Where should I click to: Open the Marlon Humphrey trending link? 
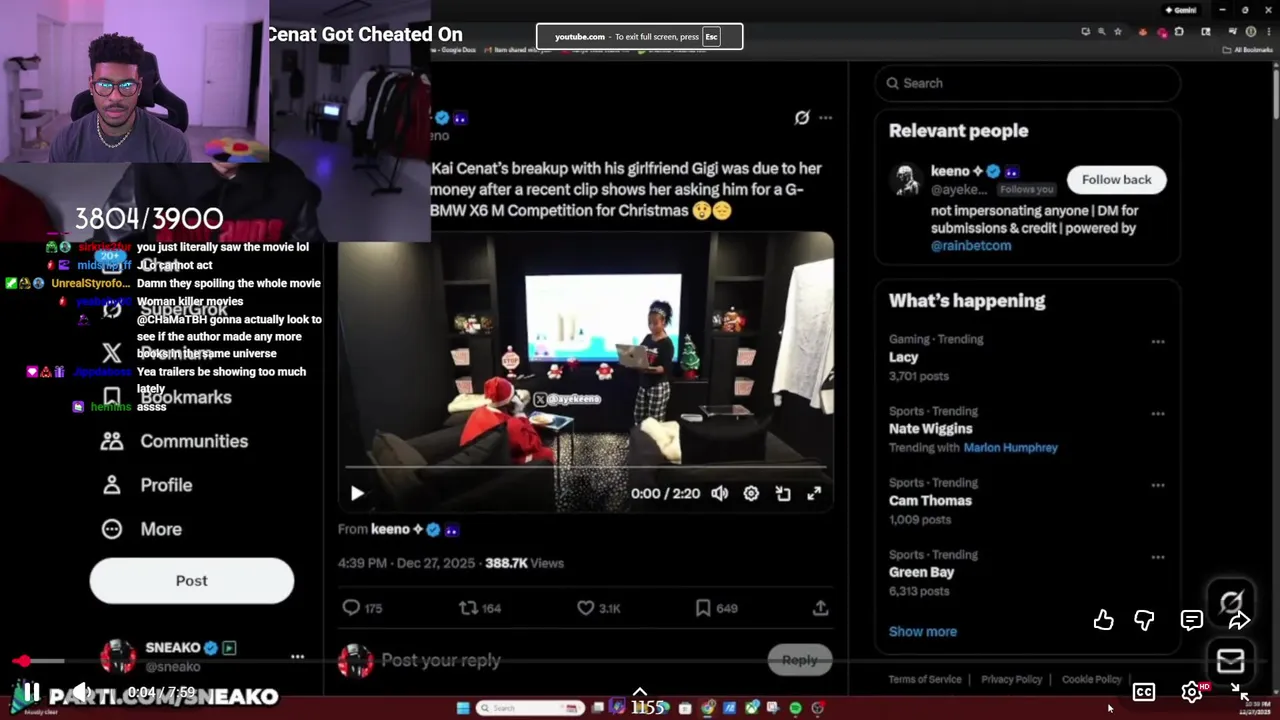(1010, 447)
